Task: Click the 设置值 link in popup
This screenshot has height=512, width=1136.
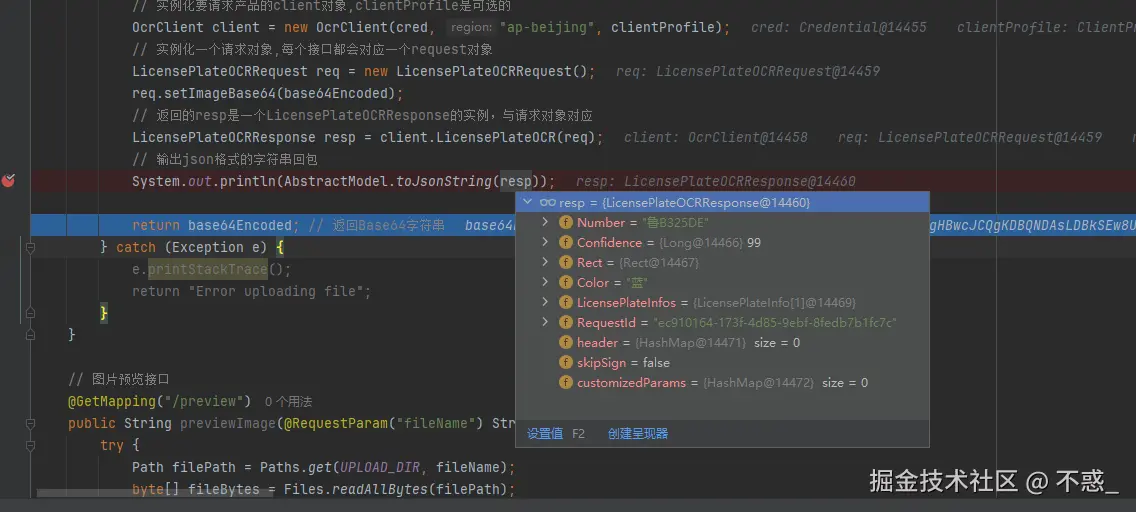Action: 545,434
